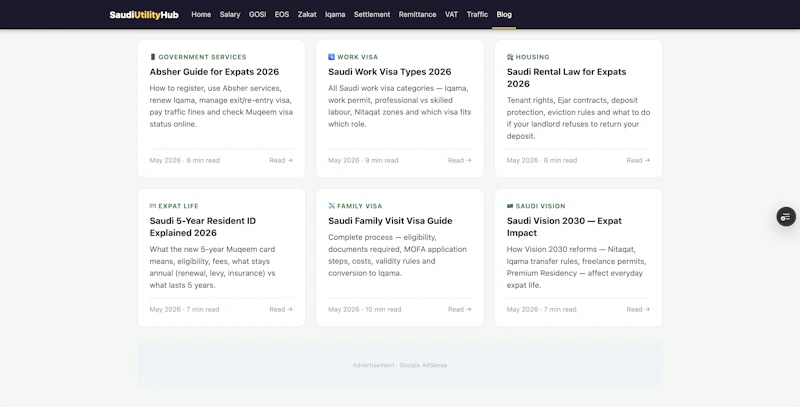Click 'May 2026 · 8 min read' on Rental Law card
Viewport: 800px width, 407px height.
pos(542,160)
